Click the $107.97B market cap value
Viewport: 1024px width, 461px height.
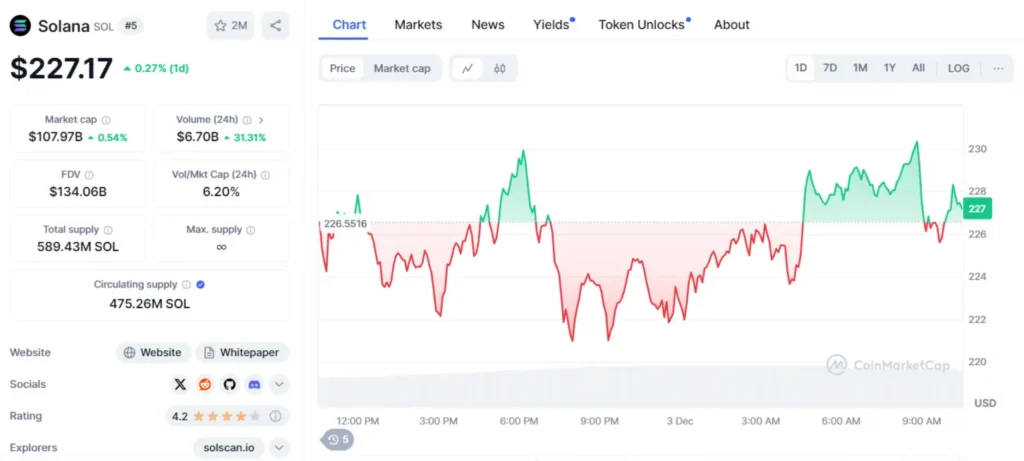tap(56, 137)
